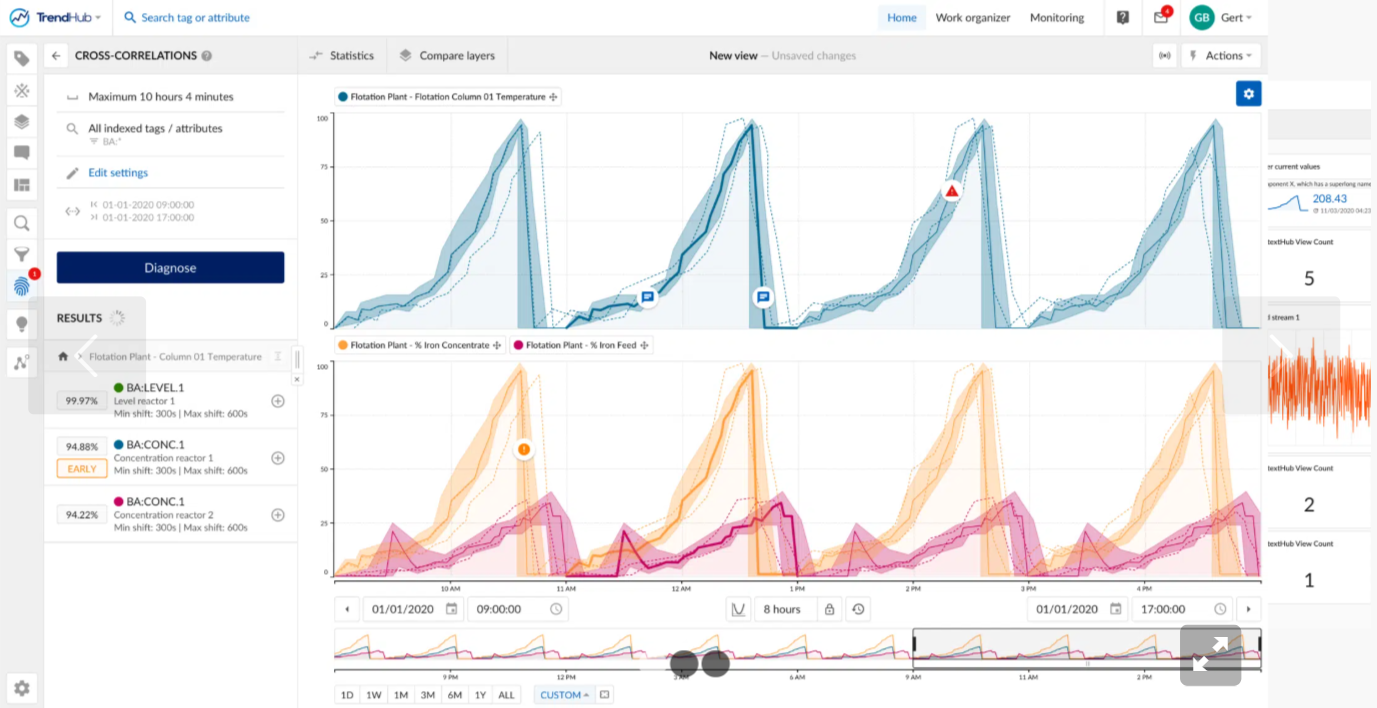Click the live mode broadcast icon
Screen dimensions: 1377x708
(1164, 56)
